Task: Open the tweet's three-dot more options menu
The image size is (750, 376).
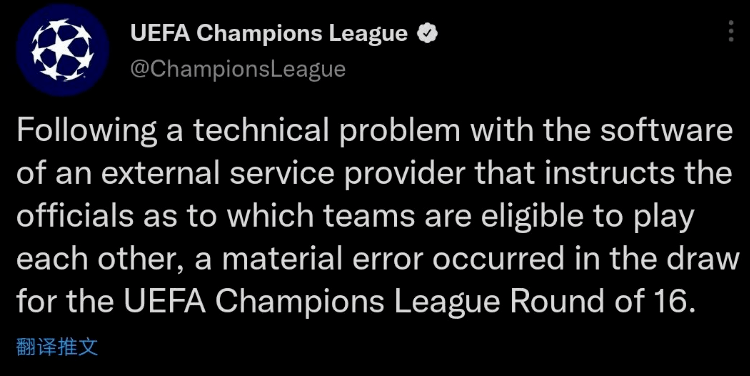Action: [x=731, y=32]
